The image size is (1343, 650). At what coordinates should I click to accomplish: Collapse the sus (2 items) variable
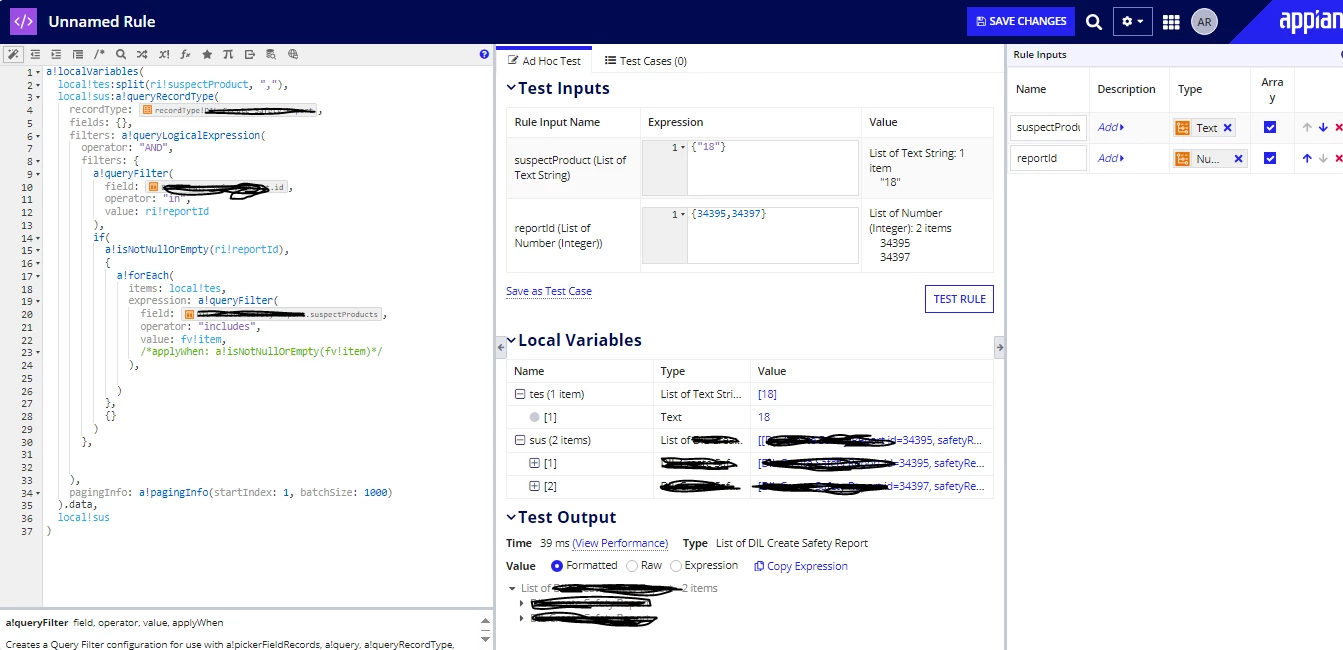coord(519,440)
